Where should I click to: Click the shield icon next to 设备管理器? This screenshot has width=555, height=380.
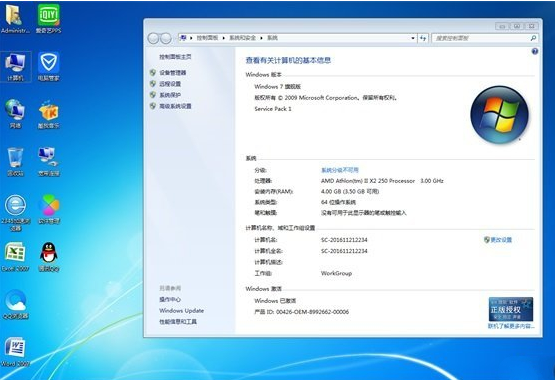[x=153, y=73]
